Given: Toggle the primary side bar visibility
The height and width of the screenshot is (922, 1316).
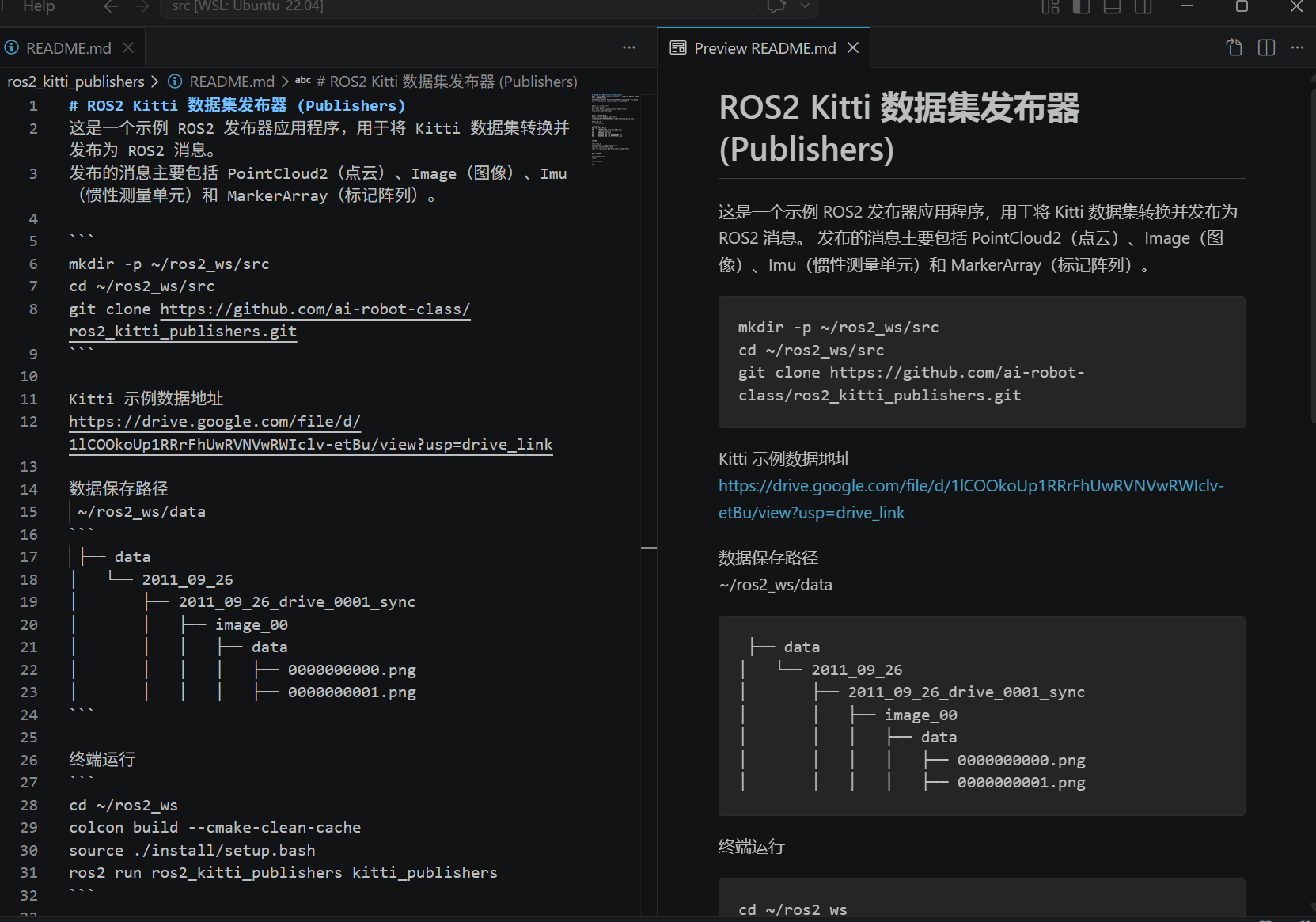Looking at the screenshot, I should click(1080, 7).
